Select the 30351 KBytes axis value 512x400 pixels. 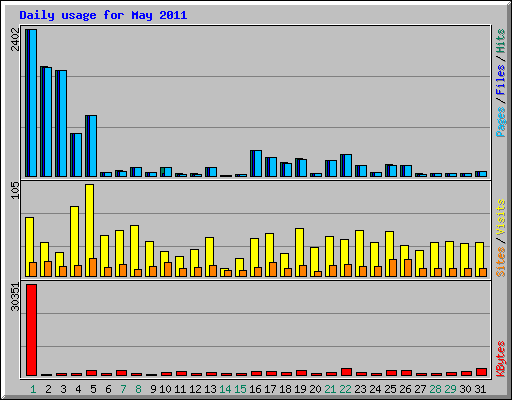(15, 297)
